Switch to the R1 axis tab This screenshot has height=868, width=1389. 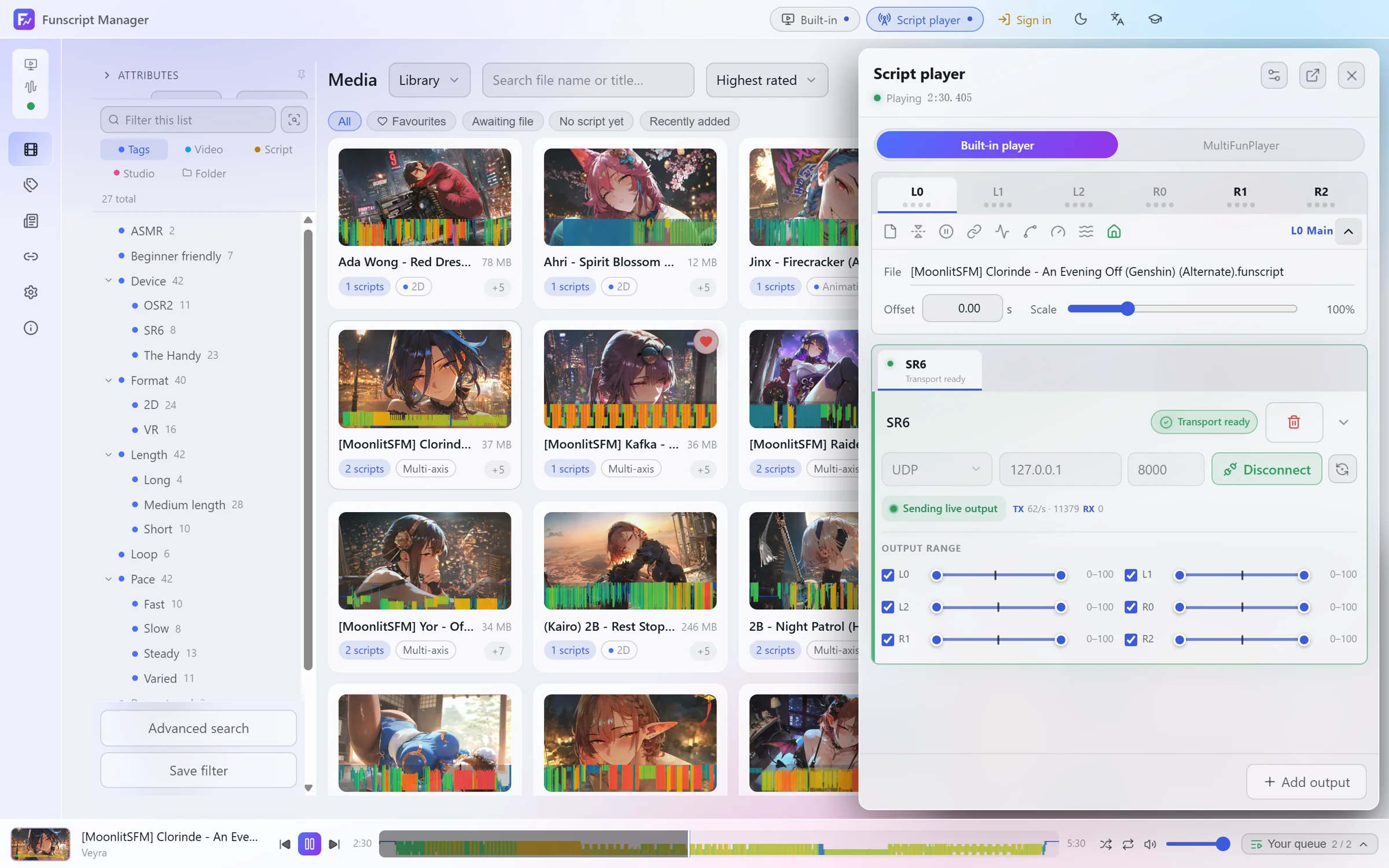pyautogui.click(x=1240, y=196)
